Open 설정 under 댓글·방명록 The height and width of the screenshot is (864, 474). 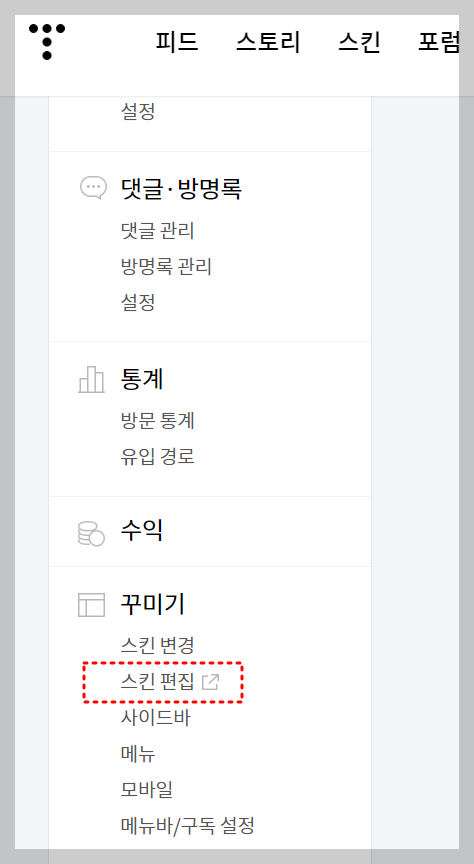138,302
